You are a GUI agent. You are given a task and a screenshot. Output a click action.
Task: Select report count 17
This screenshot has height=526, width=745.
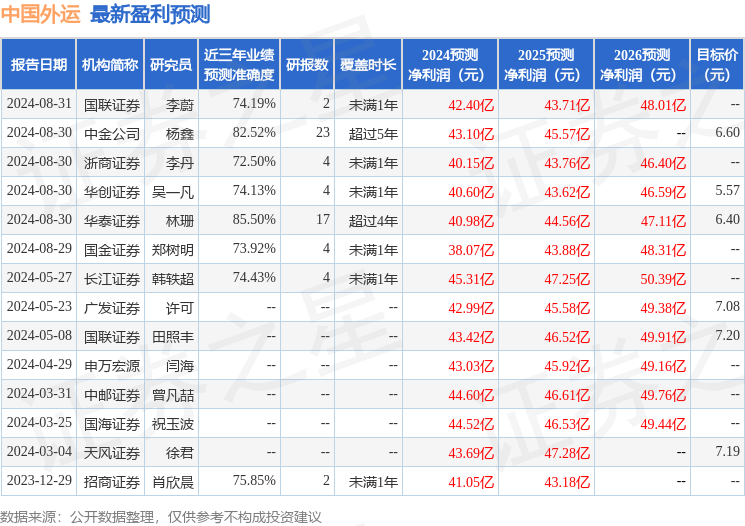point(323,220)
